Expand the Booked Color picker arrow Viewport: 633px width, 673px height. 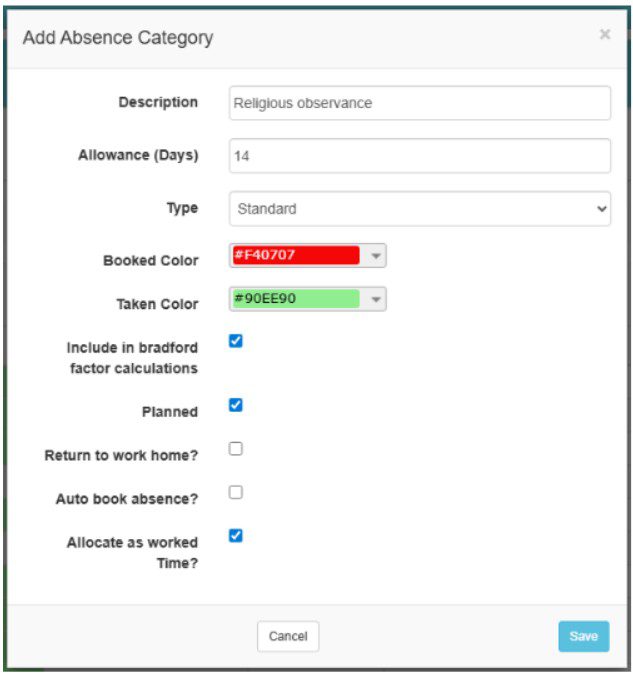click(375, 256)
